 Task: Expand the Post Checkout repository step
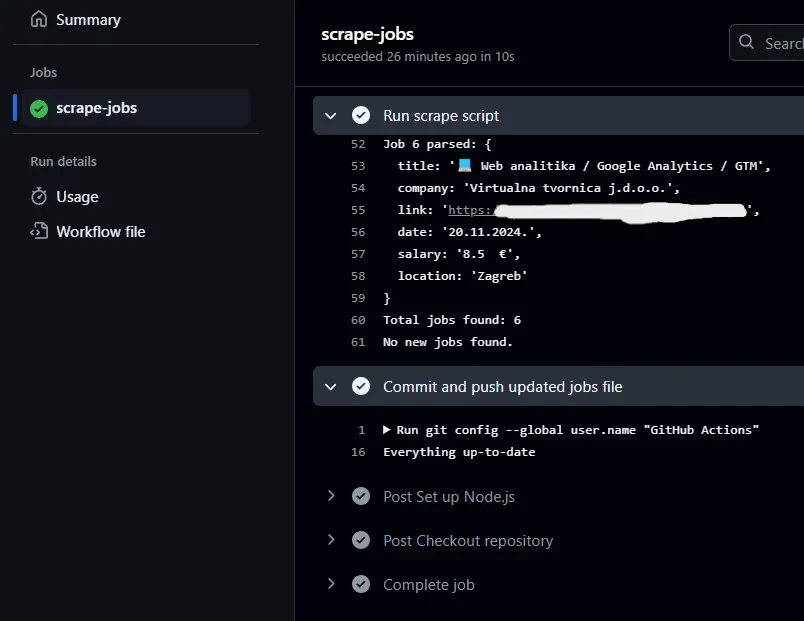coord(331,541)
